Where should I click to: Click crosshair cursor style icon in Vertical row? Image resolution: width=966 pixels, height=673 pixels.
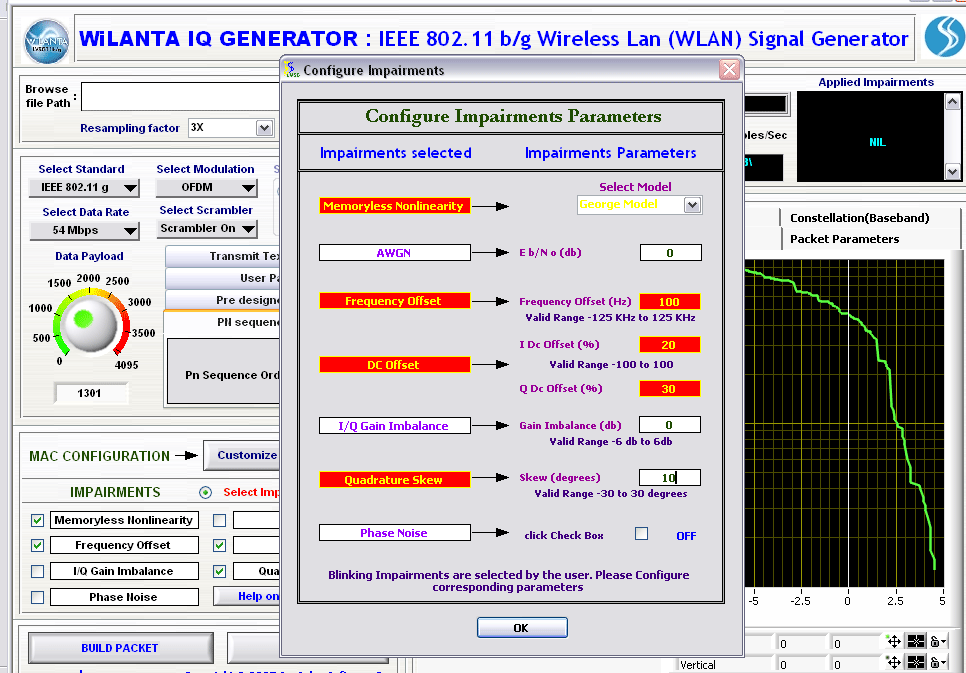coord(916,663)
